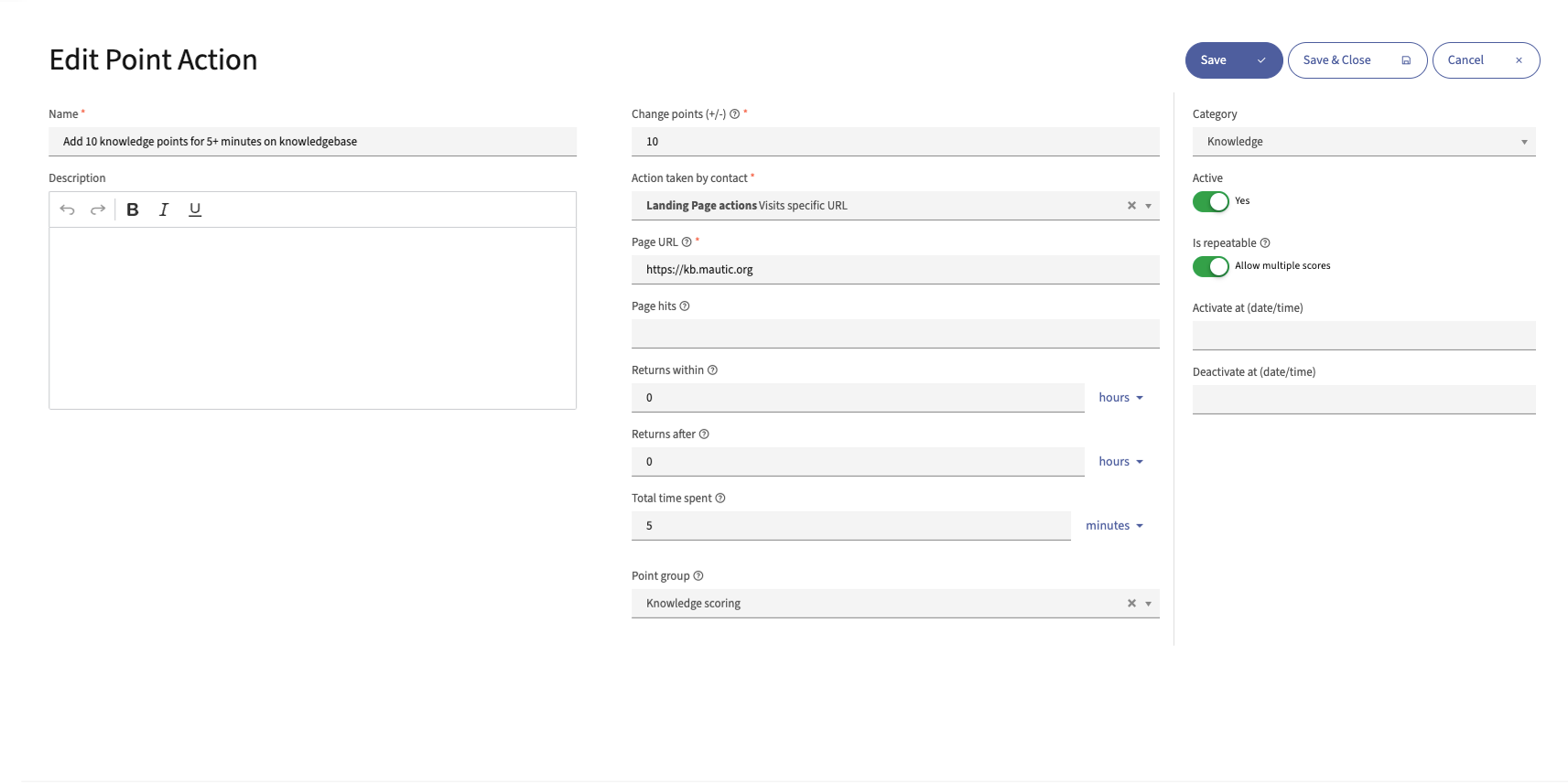Viewport: 1568px width, 784px height.
Task: Click the help icon beside Total time spent
Action: [720, 499]
